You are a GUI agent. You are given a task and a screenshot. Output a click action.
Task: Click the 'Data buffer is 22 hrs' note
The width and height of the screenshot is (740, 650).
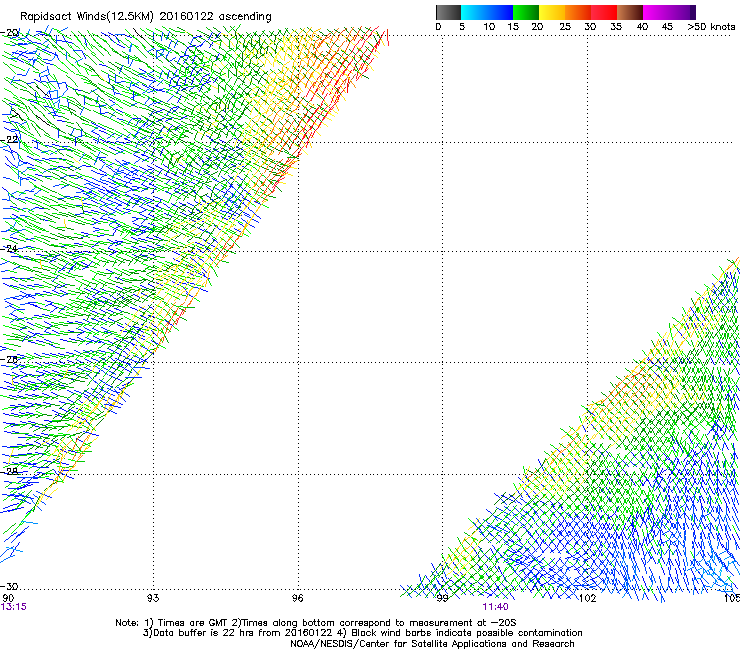tap(362, 633)
